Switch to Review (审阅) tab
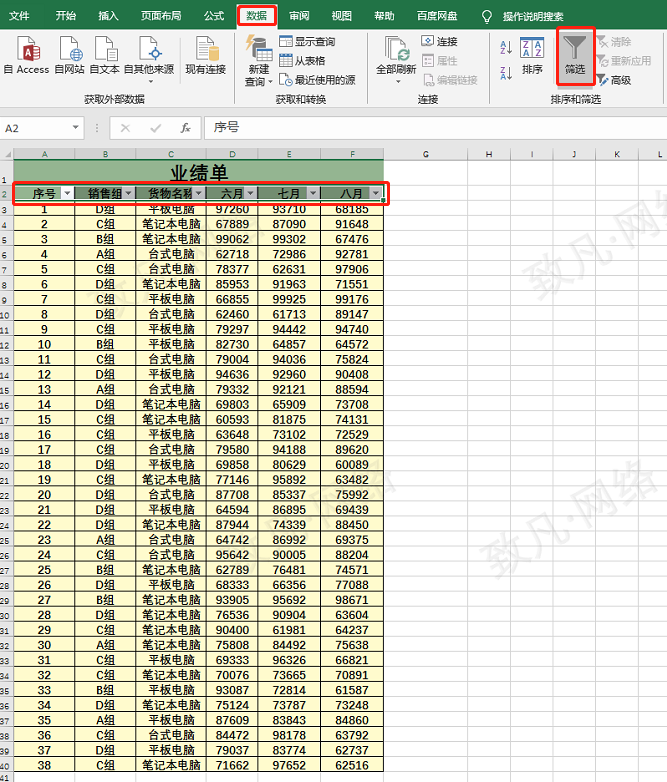Screen dimensions: 667x782 [299, 16]
